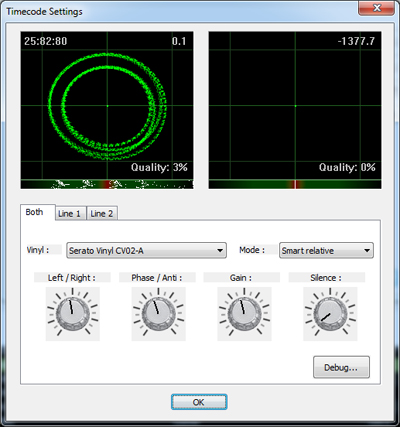Viewport: 400px width, 427px height.
Task: Open the Mode dropdown showing Smart relative
Action: [x=326, y=250]
